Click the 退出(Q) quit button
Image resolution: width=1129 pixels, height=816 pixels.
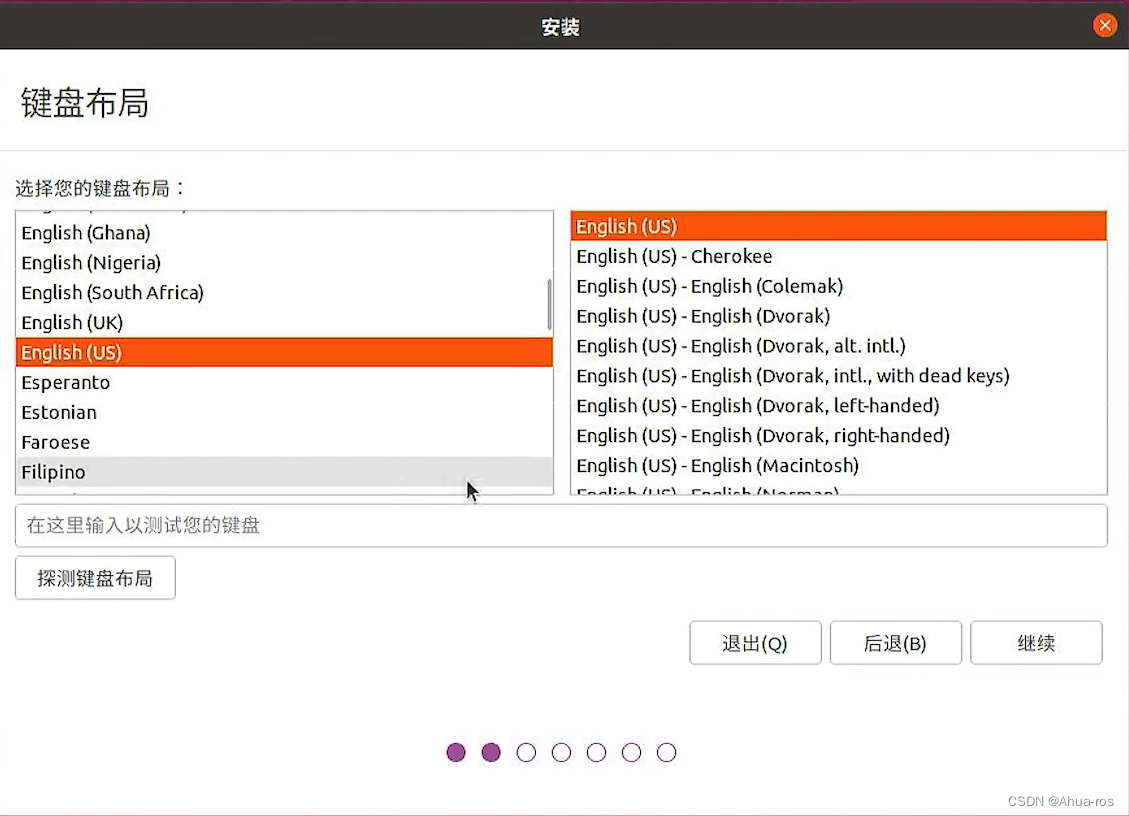(755, 642)
